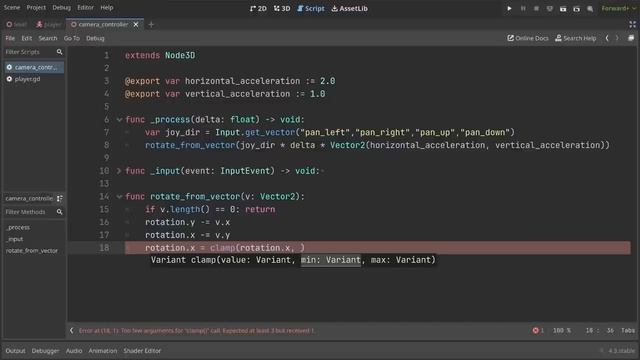Open script editor File menu
Image resolution: width=640 pixels, height=360 pixels.
pyautogui.click(x=10, y=38)
